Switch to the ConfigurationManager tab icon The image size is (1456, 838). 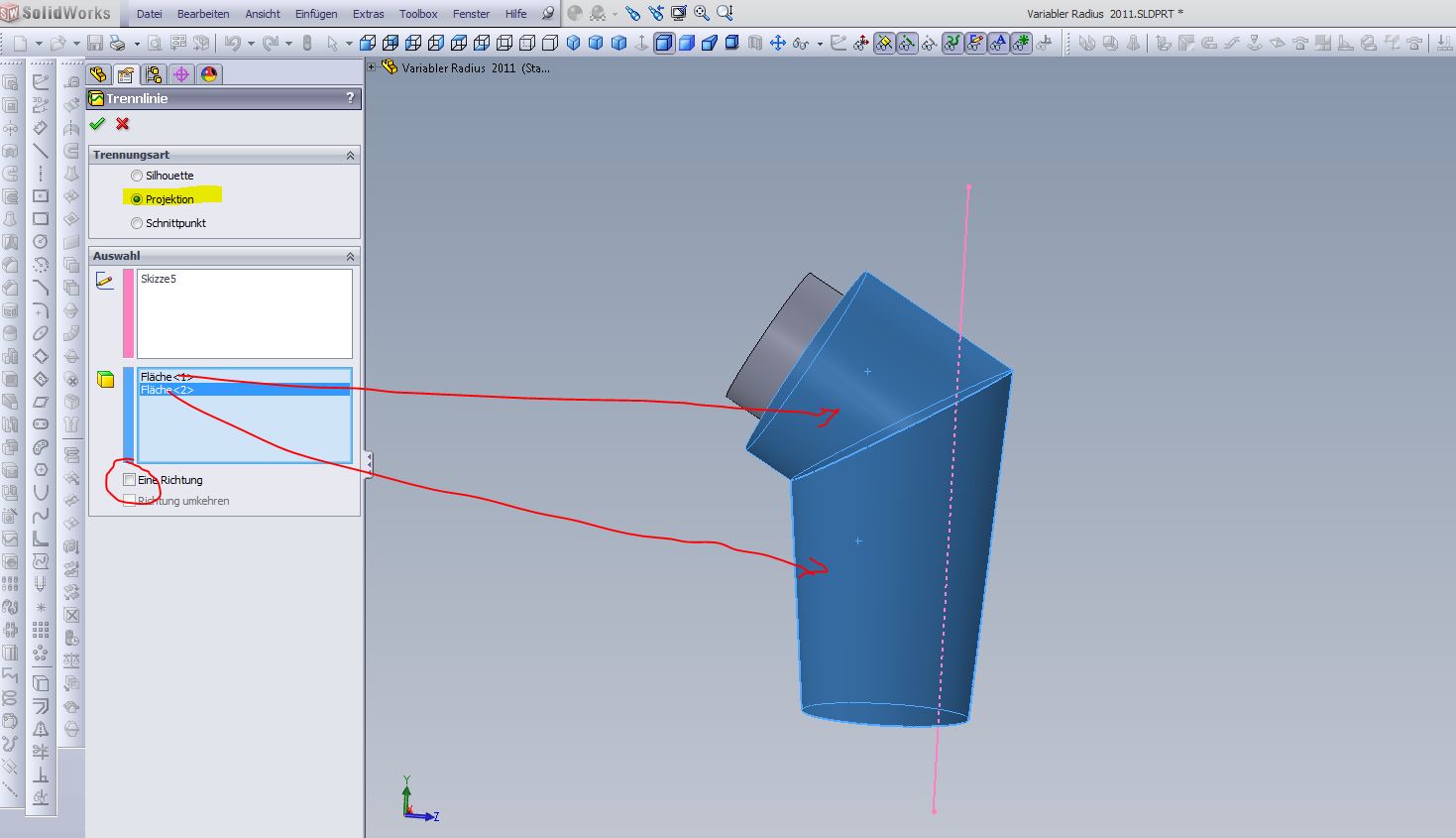153,75
